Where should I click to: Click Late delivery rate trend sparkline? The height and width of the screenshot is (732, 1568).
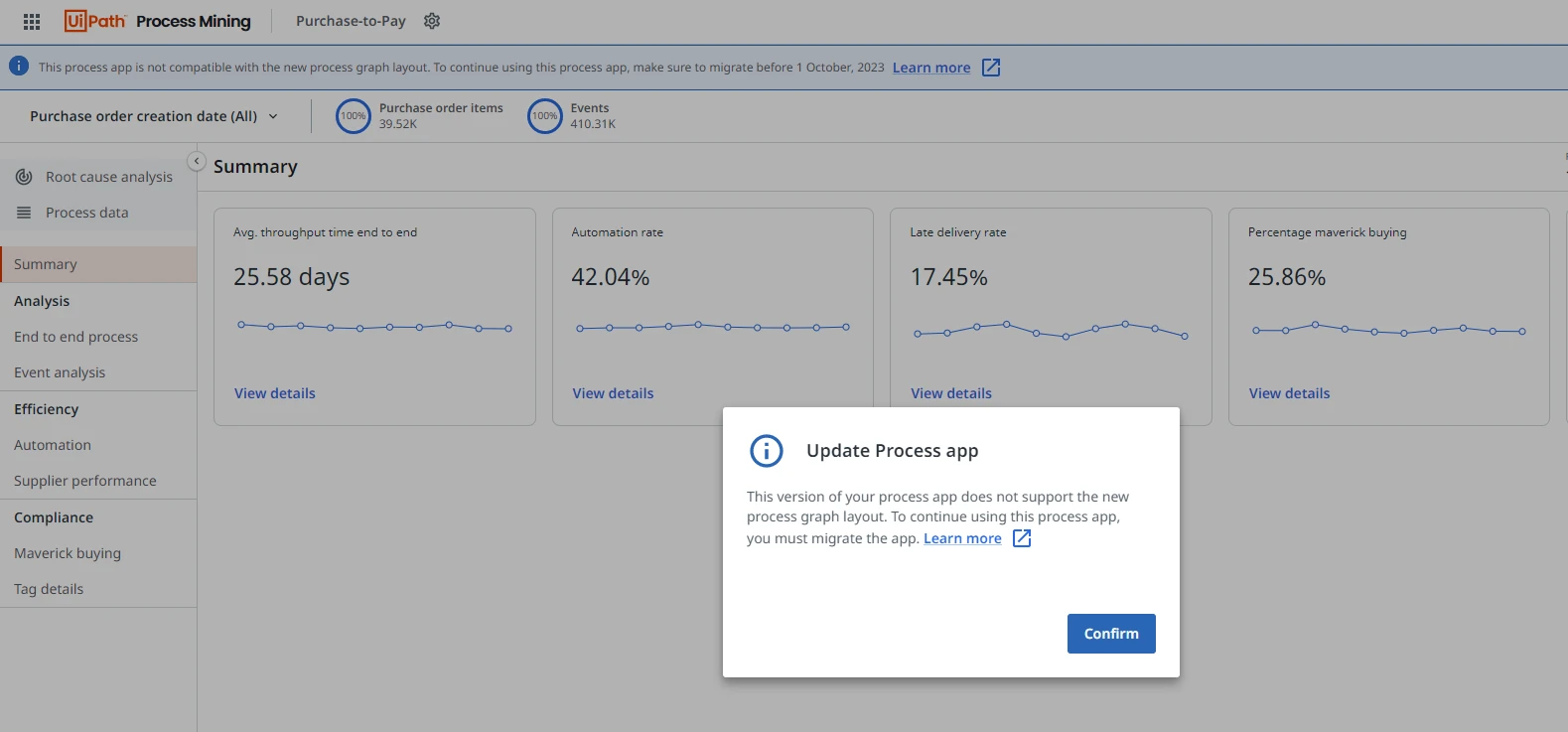1051,330
